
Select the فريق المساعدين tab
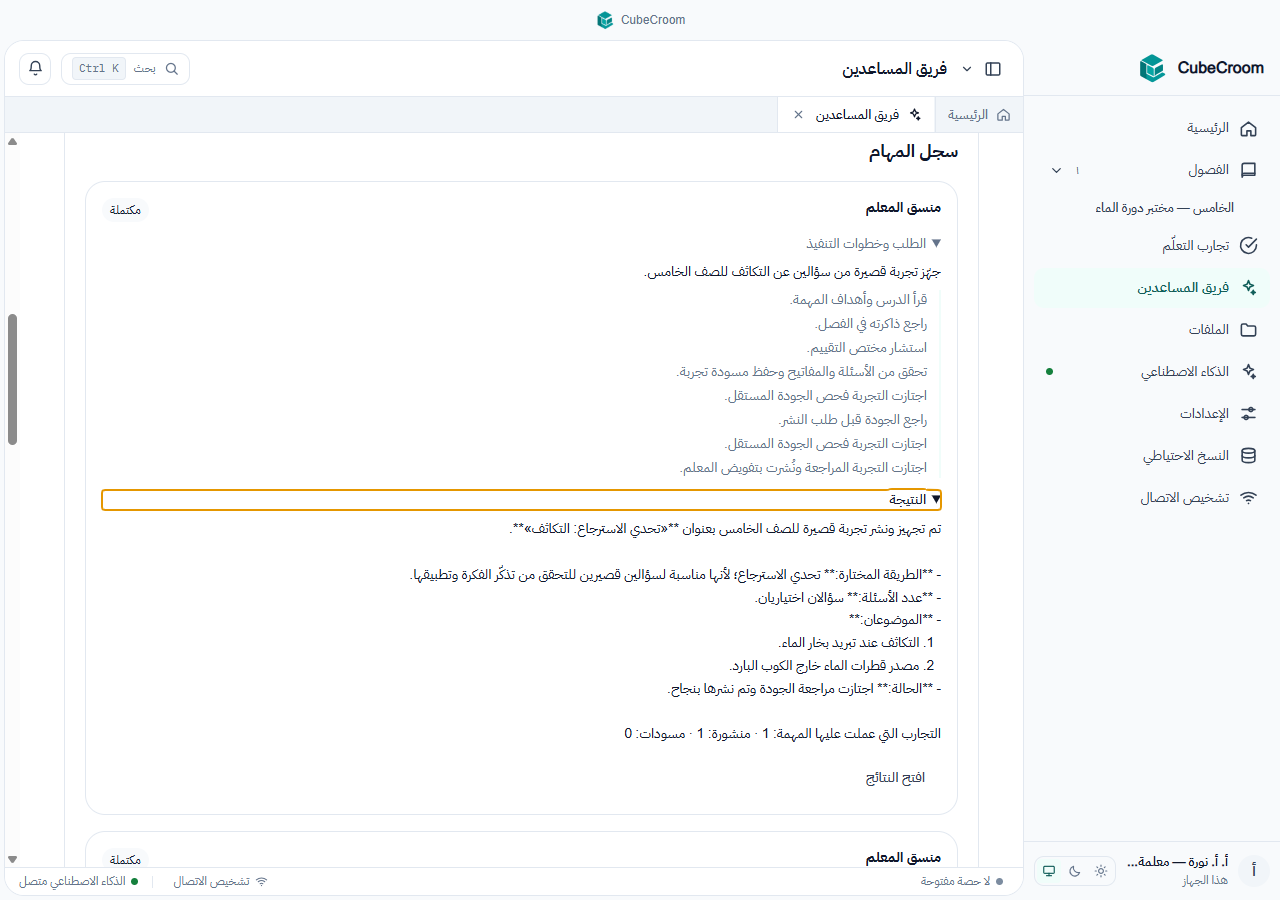click(856, 115)
